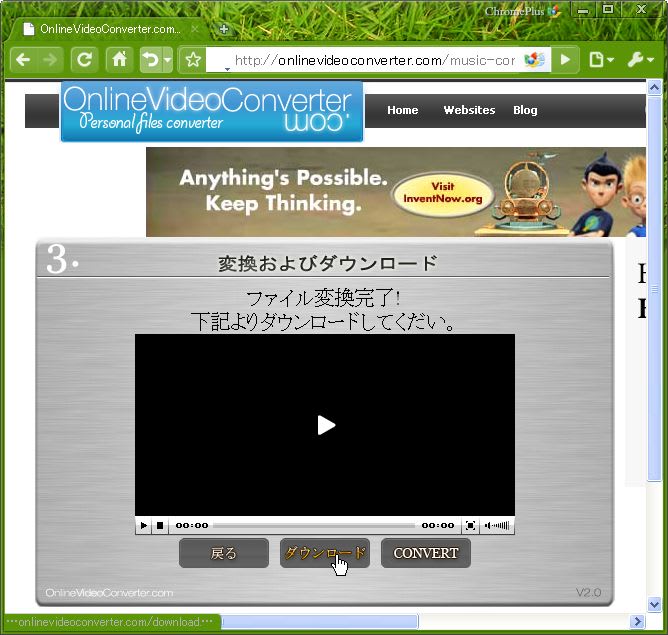Screen dimensions: 668x635
Task: Open the Blog menu item
Action: tap(525, 110)
